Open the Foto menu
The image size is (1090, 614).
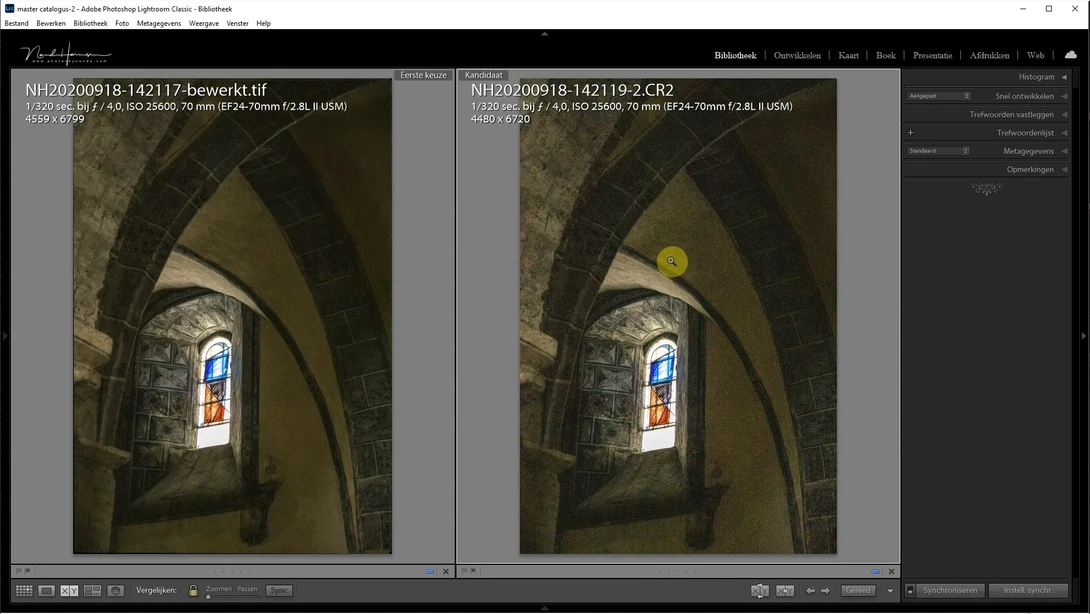click(122, 23)
